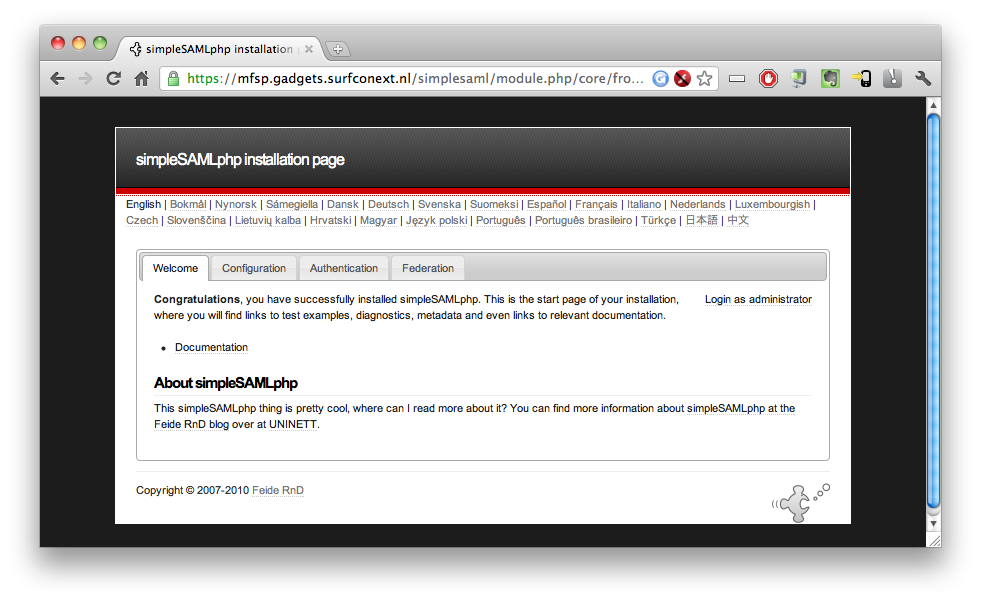Screen dimensions: 981x602
Task: Click the page's blue vertical scrollbar thumb
Action: (x=933, y=311)
